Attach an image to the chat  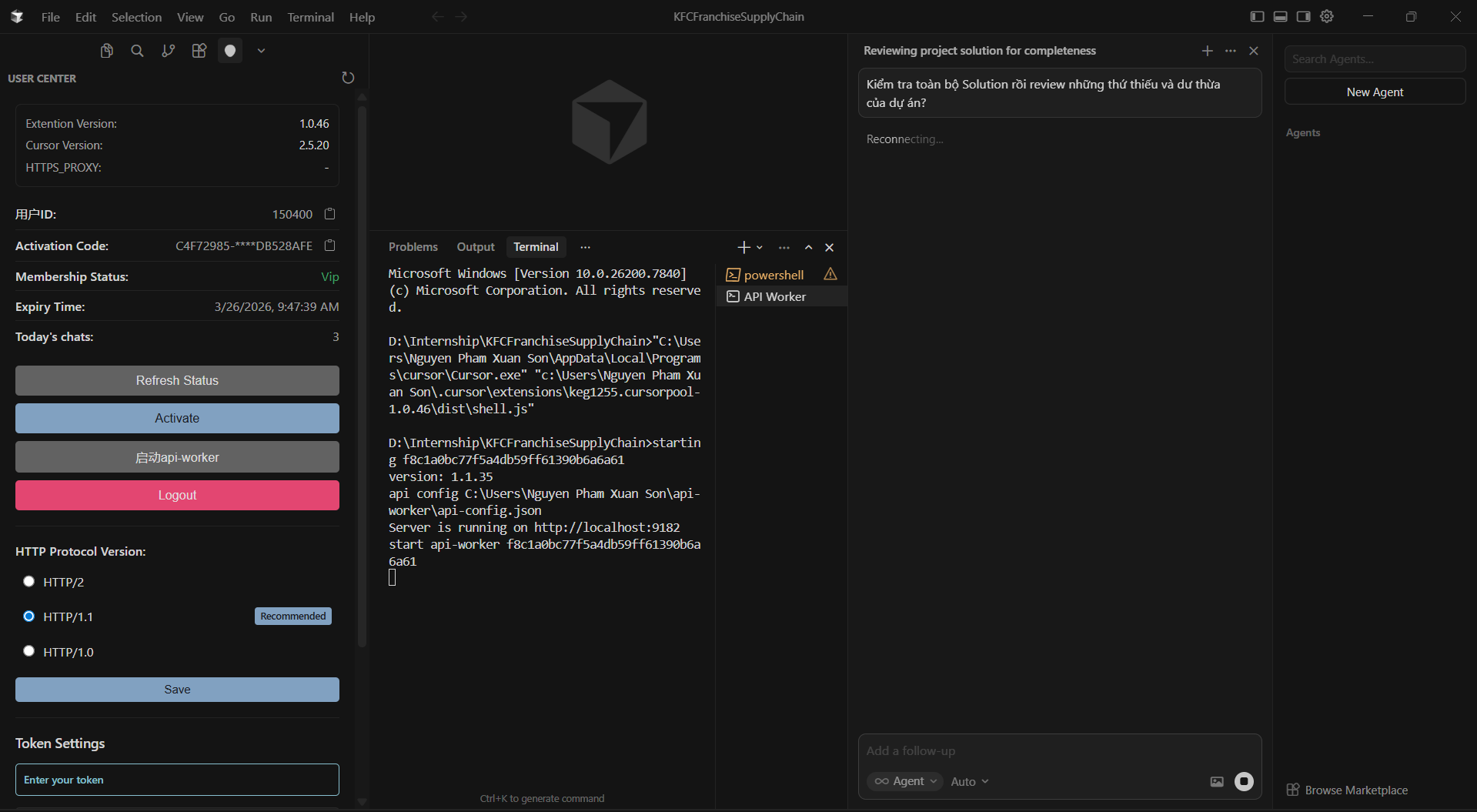tap(1217, 781)
